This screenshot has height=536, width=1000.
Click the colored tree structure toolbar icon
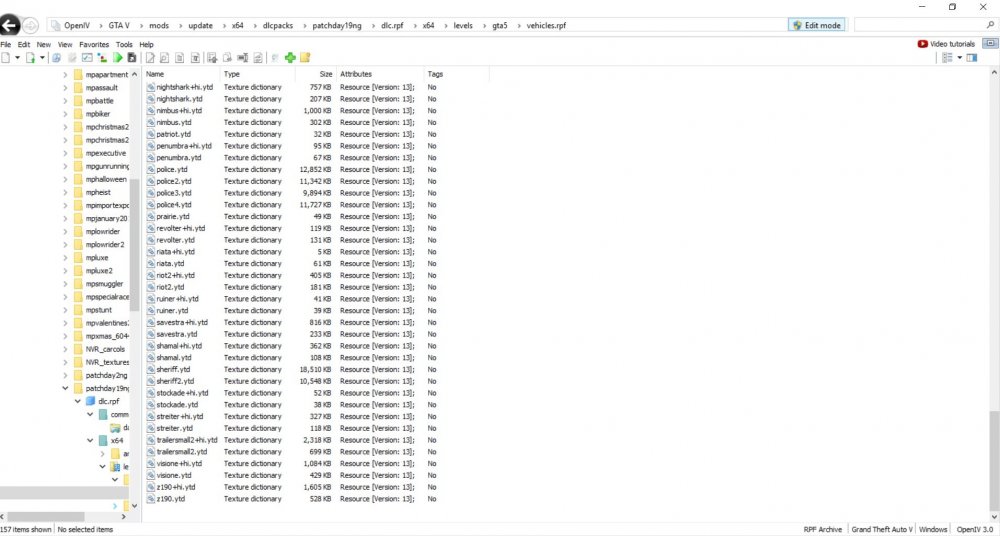[x=102, y=58]
